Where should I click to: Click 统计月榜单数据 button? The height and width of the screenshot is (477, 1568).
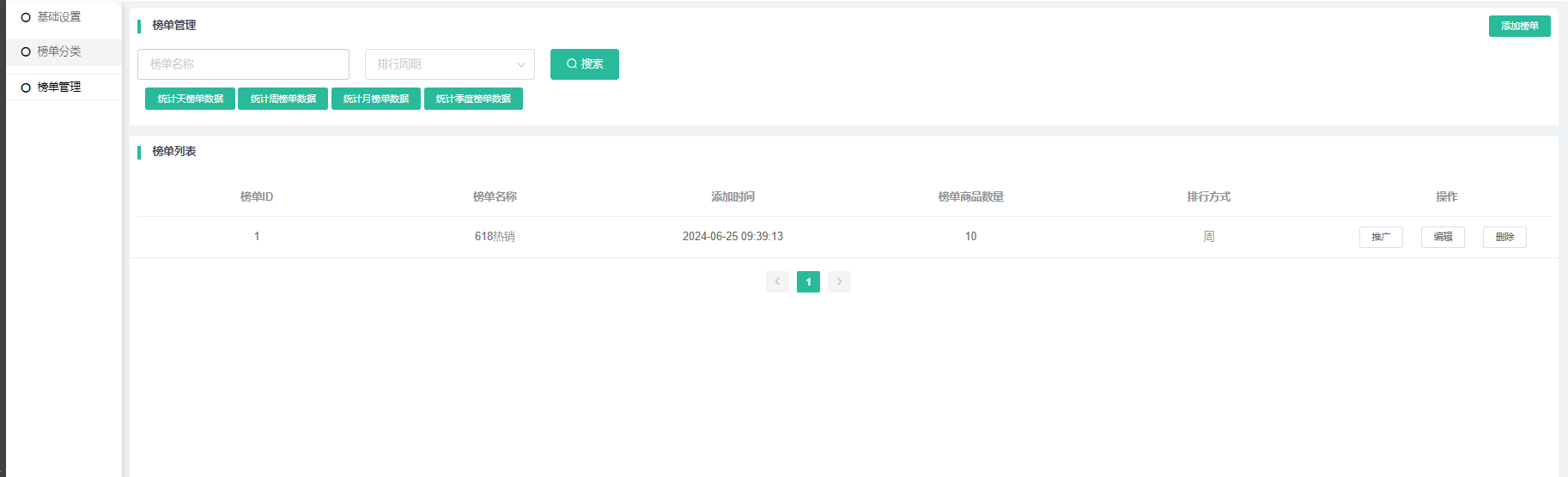click(x=375, y=99)
